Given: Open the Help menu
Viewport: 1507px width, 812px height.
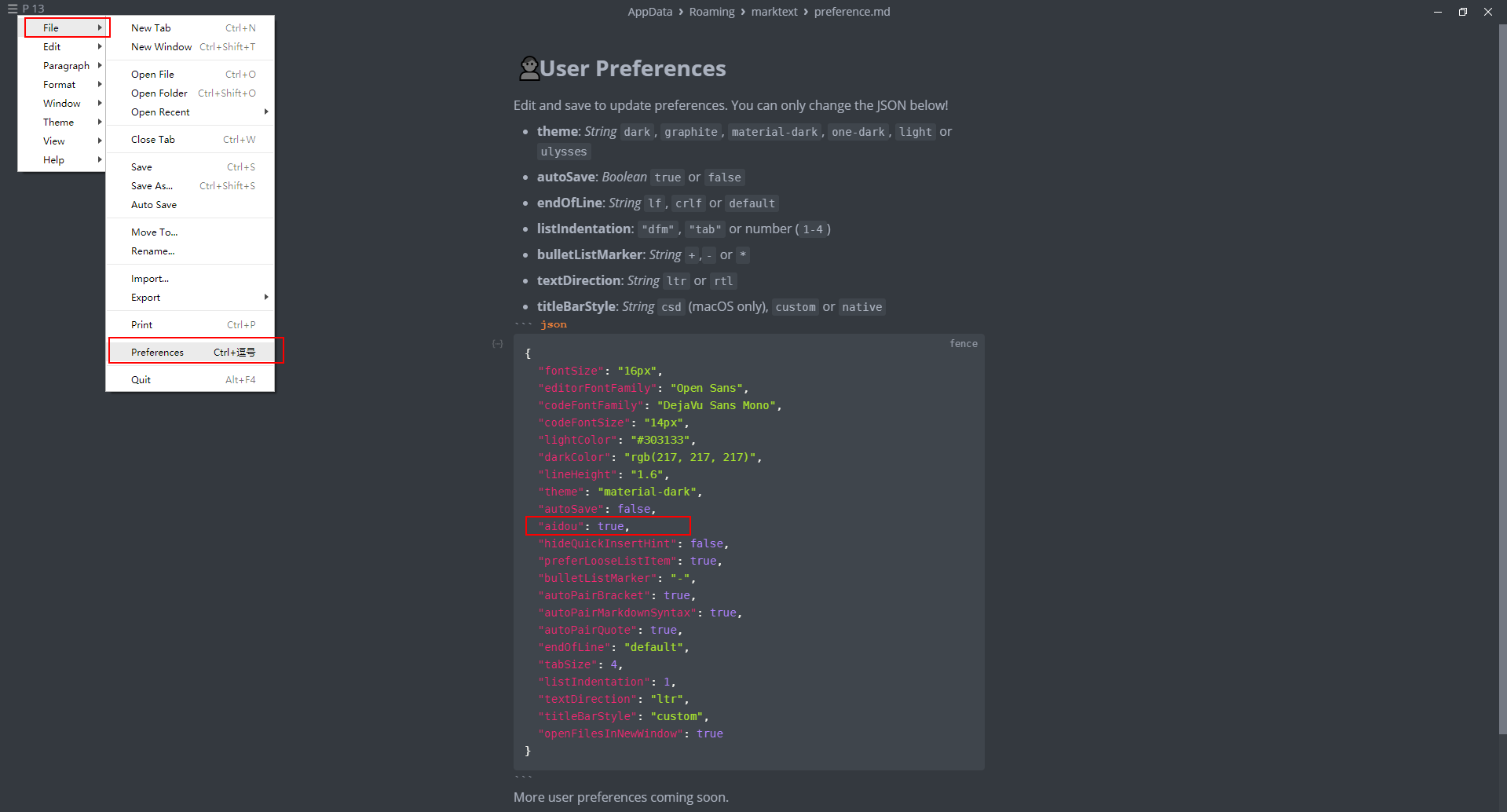Looking at the screenshot, I should 62,159.
